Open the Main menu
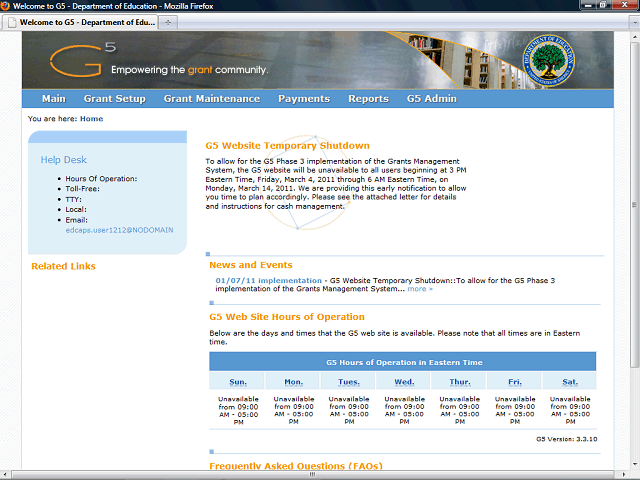This screenshot has width=640, height=480. [x=54, y=99]
